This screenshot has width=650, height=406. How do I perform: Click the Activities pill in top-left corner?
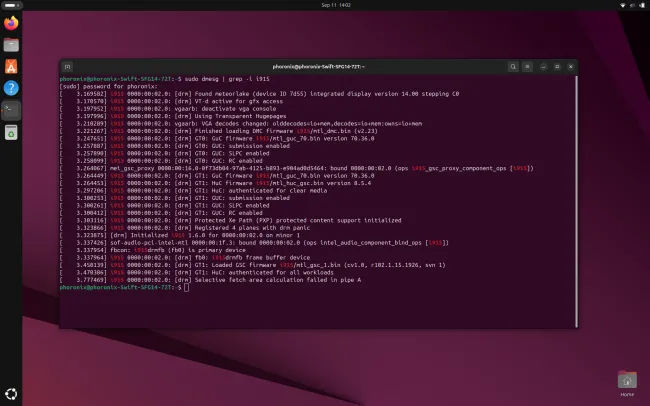click(11, 5)
